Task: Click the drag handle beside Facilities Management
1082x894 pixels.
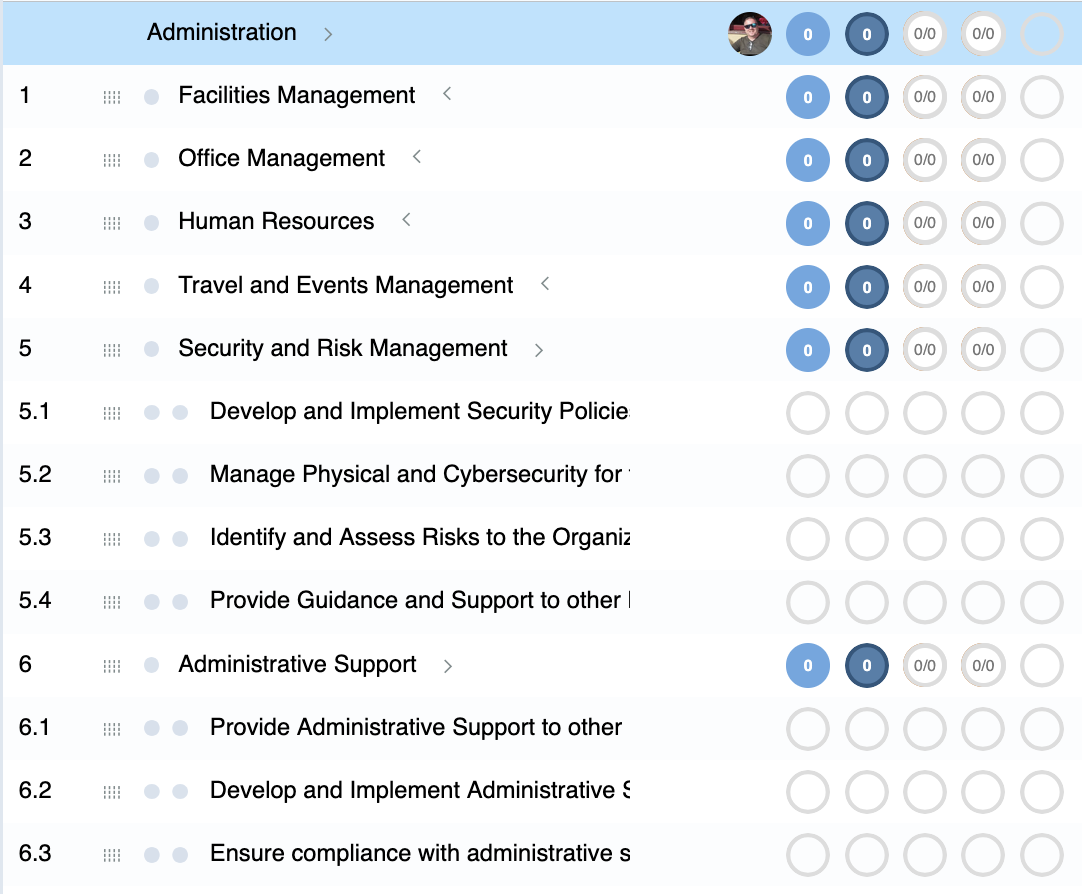Action: (x=111, y=96)
